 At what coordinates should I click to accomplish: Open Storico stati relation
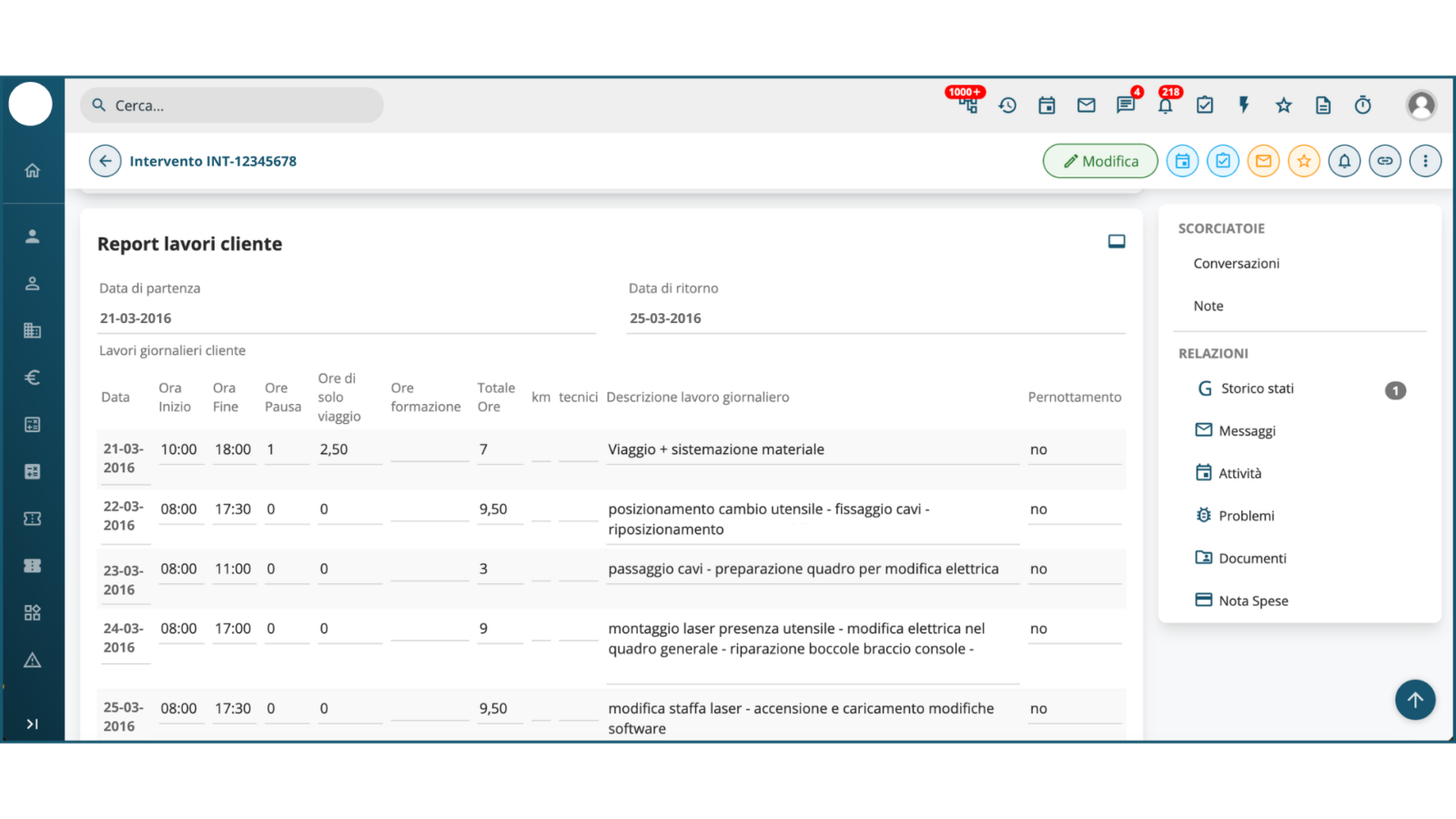[1257, 389]
